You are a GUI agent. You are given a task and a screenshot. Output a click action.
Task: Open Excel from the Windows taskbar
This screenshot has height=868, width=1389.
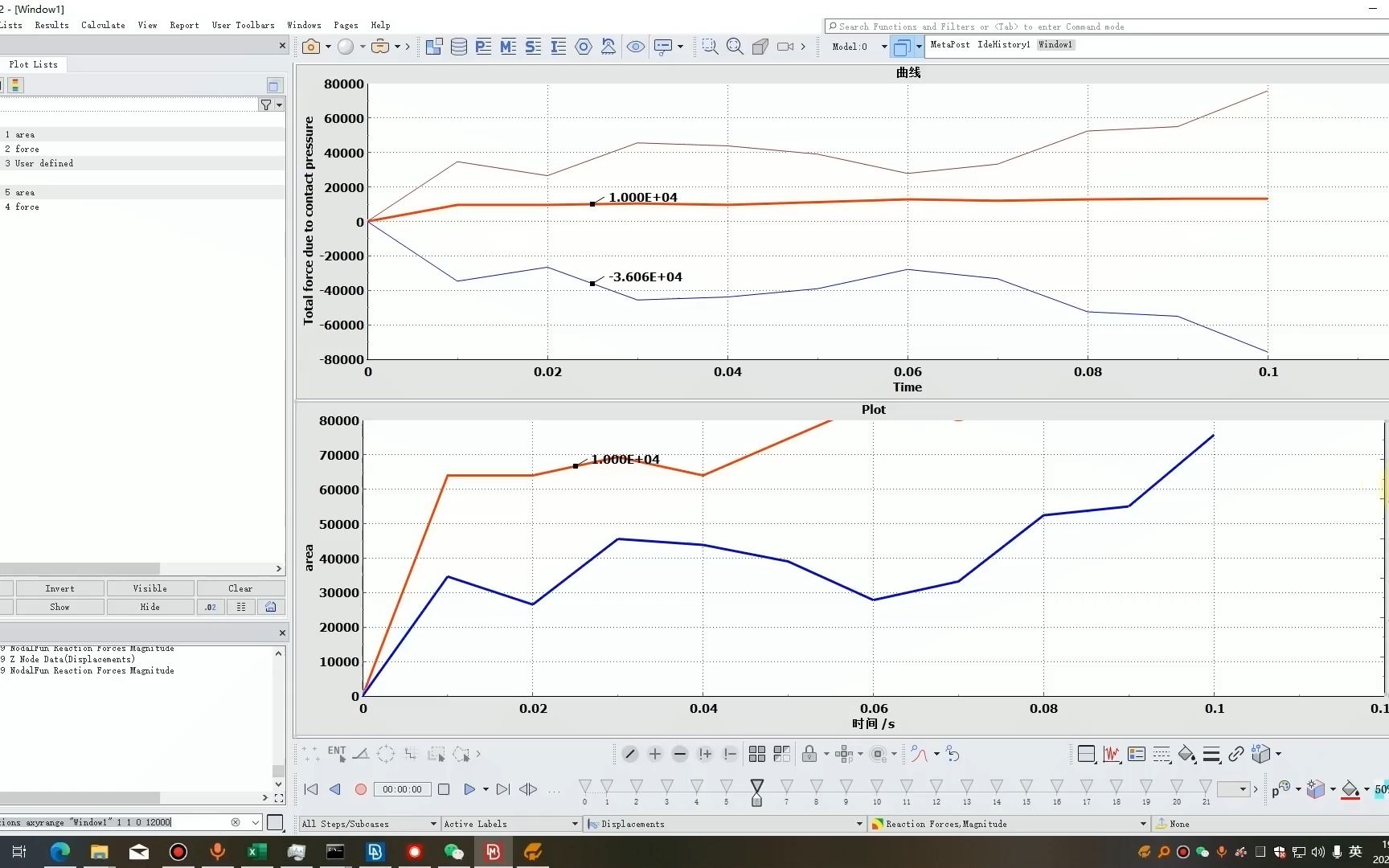pos(256,852)
